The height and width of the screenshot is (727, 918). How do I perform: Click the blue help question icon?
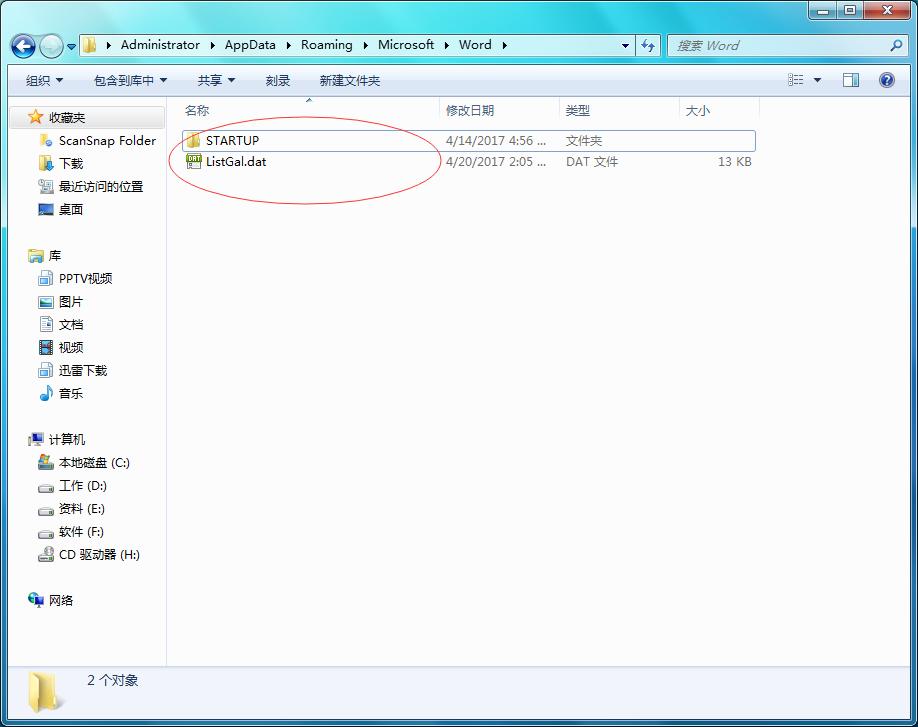887,80
